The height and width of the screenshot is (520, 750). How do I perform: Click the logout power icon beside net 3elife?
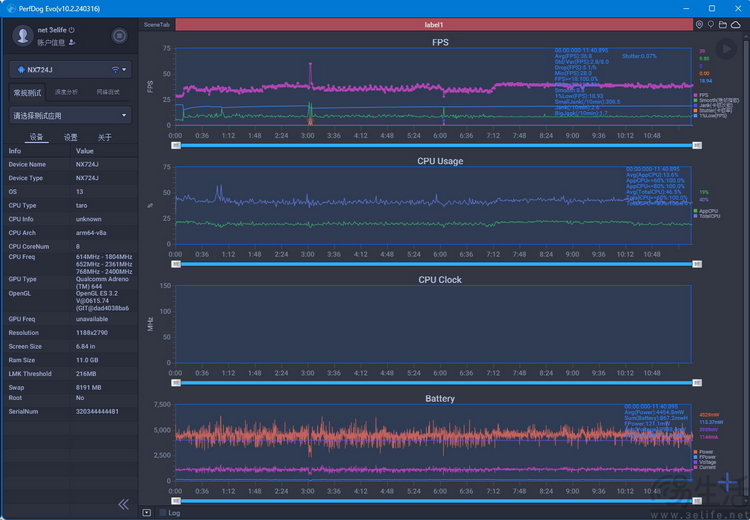(x=72, y=30)
